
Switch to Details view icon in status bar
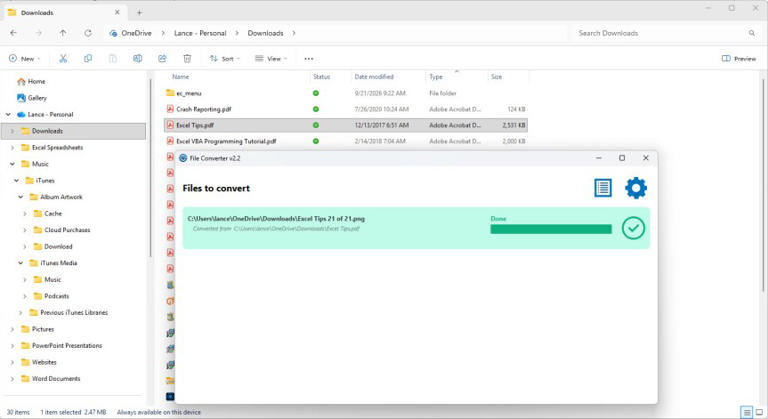(x=746, y=412)
